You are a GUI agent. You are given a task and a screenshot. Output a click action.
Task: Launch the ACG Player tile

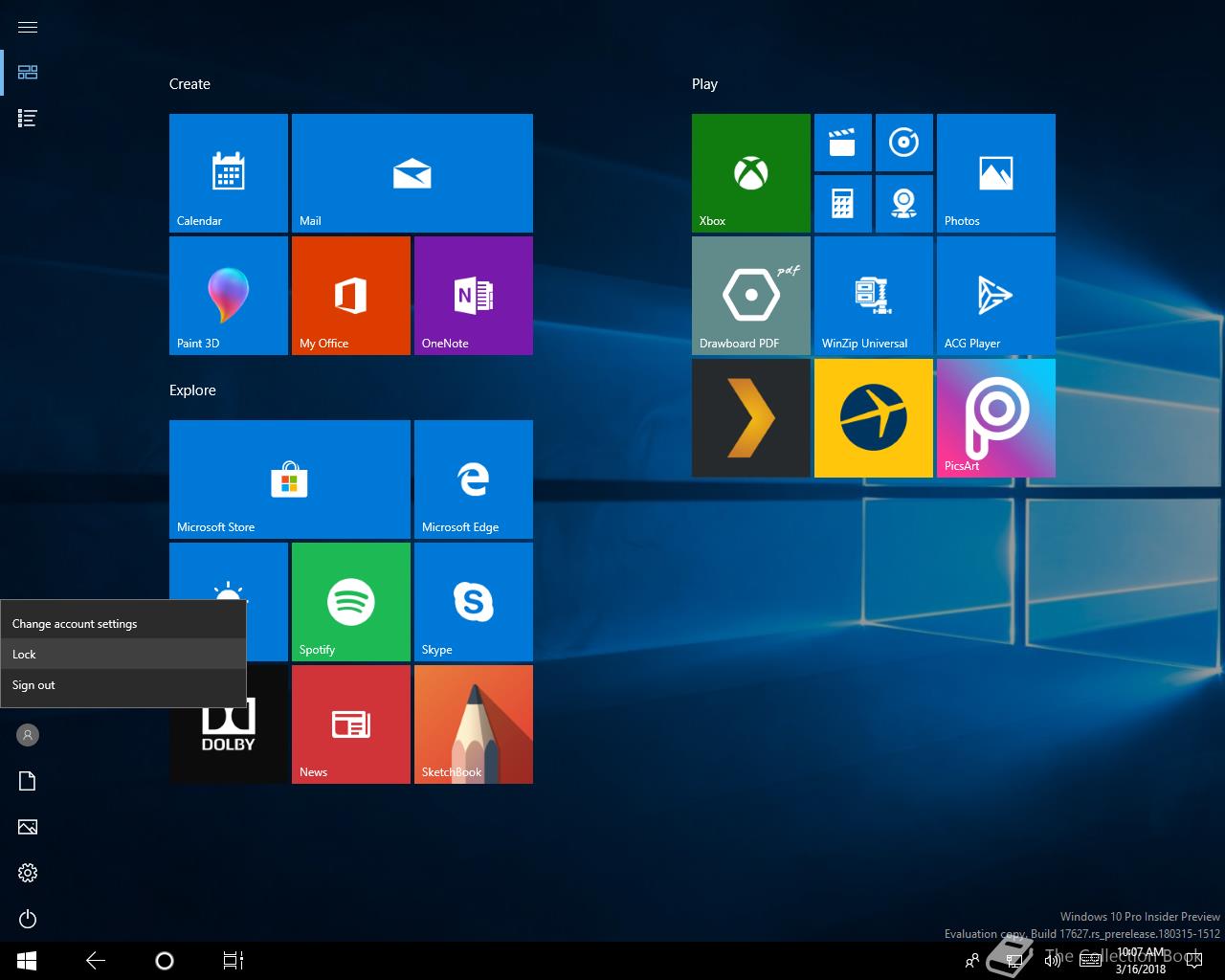tap(996, 296)
